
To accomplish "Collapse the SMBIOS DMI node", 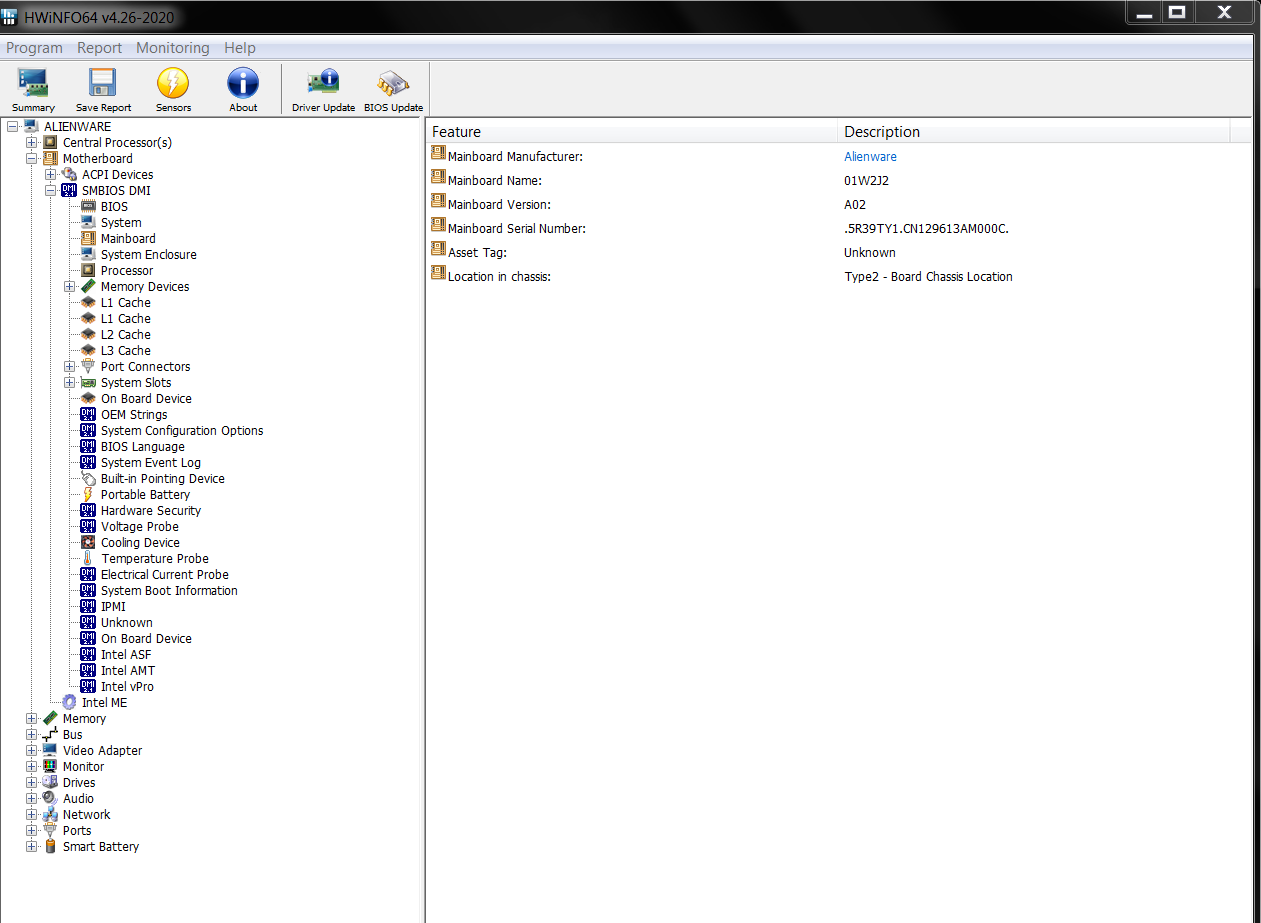I will (x=51, y=191).
